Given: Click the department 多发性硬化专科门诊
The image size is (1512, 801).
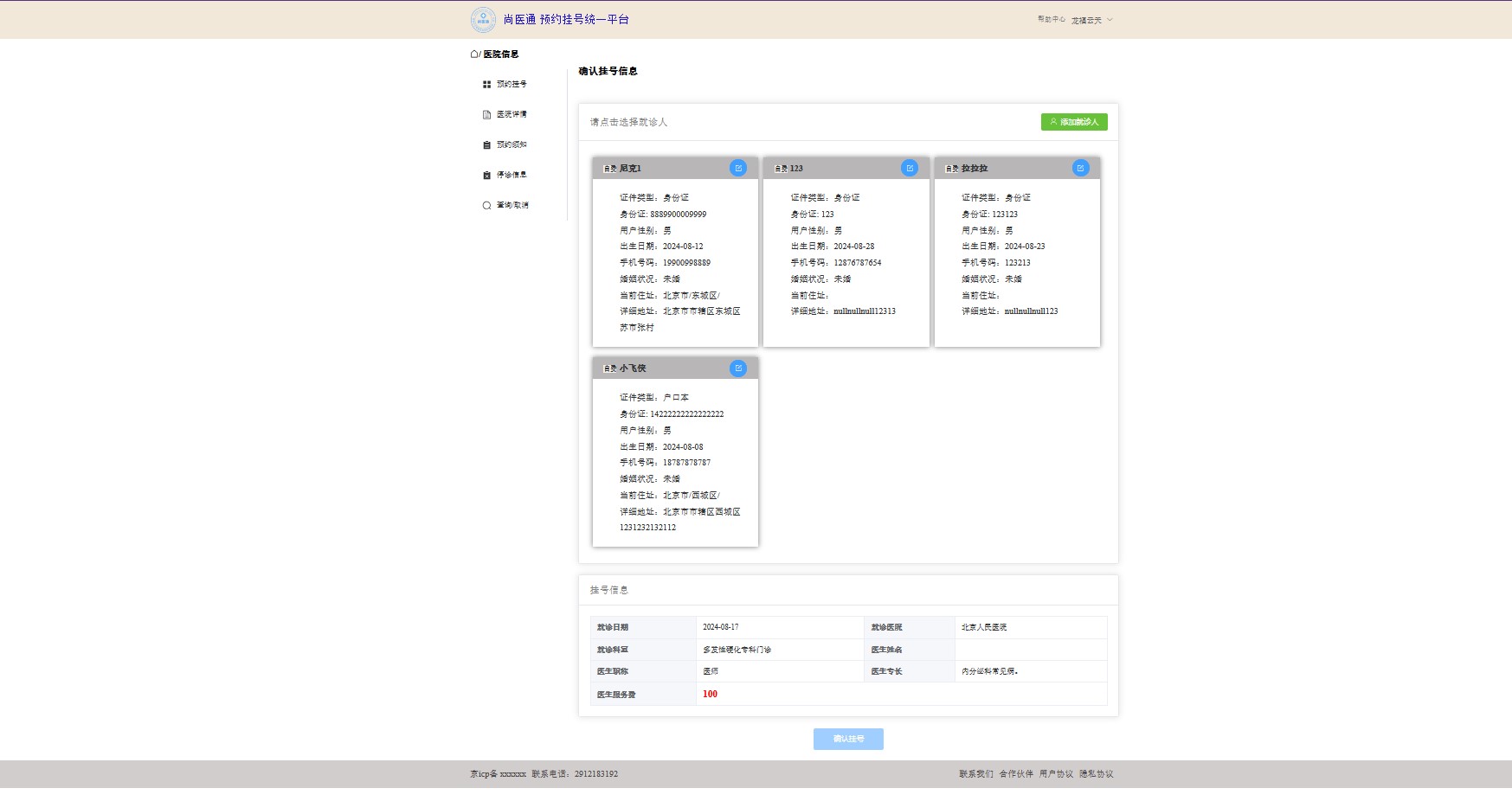Looking at the screenshot, I should pos(737,650).
